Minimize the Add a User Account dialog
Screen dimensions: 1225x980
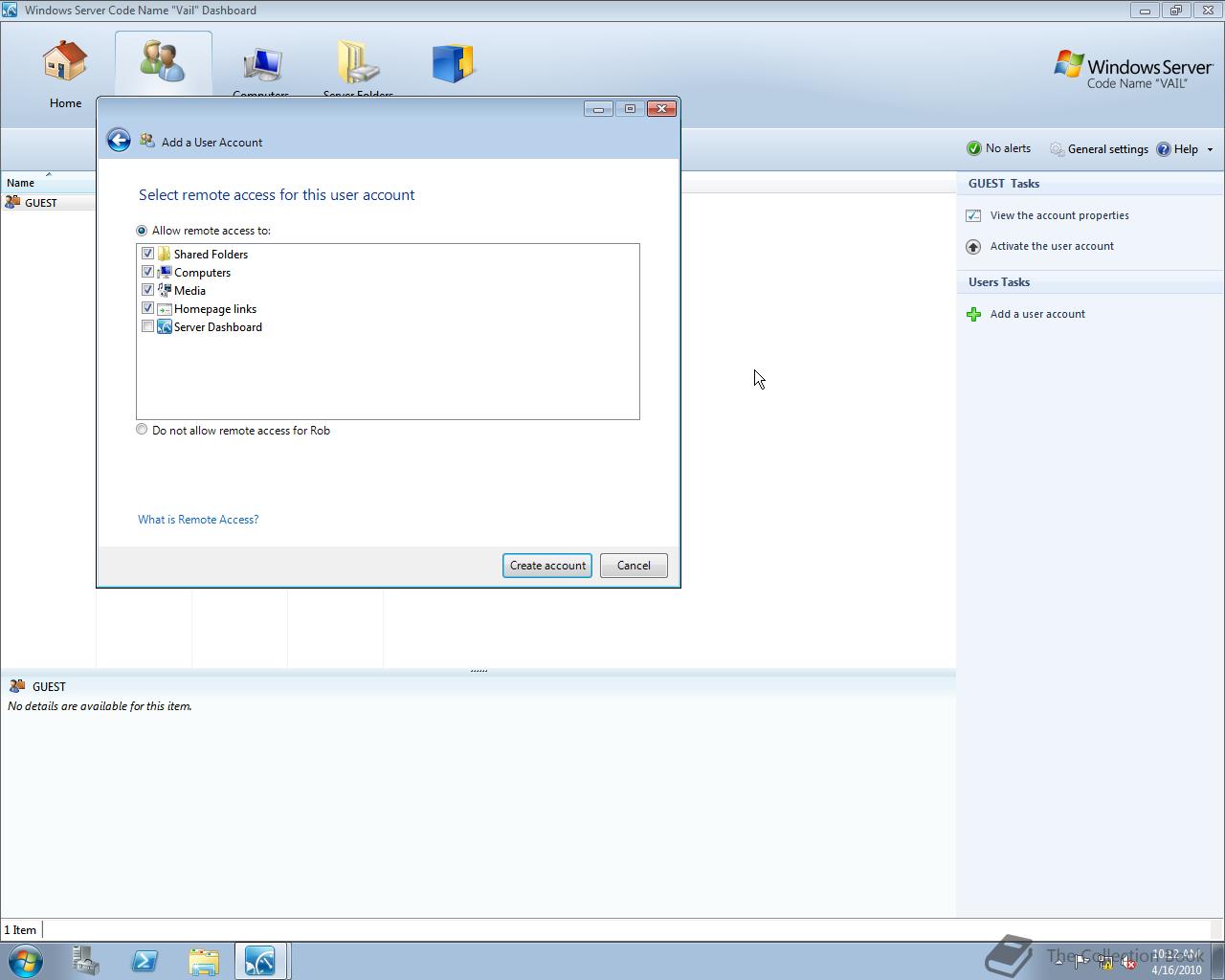click(598, 108)
